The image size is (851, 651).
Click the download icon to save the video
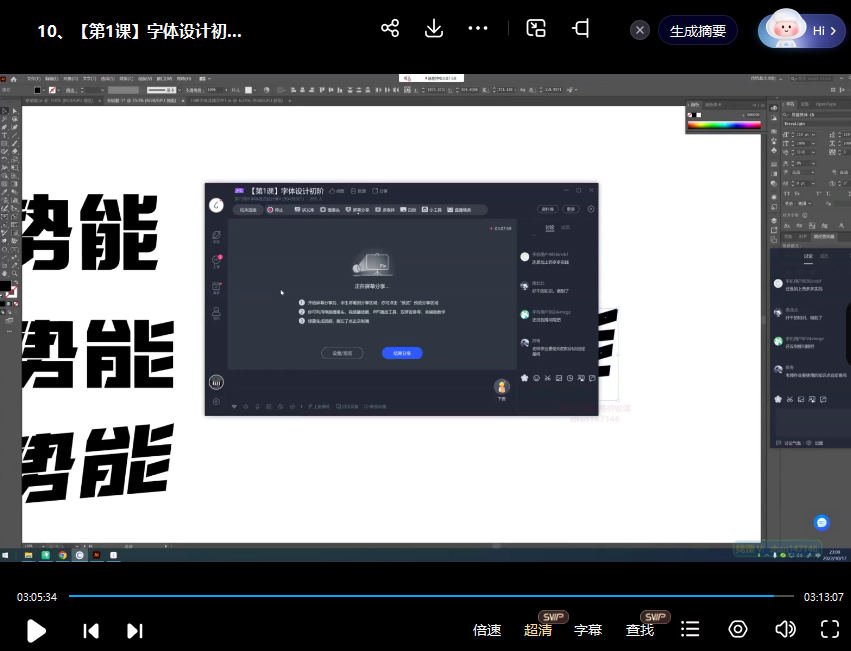433,29
